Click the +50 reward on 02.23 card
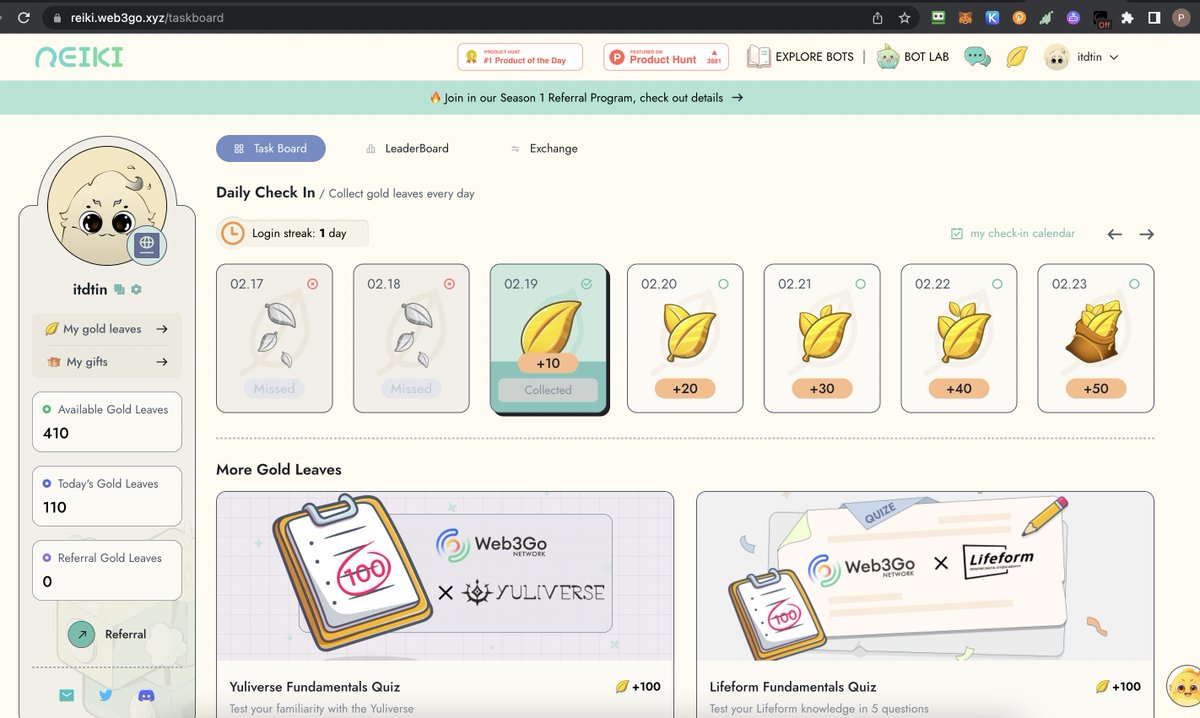Screen dimensions: 1200x718 tap(1096, 389)
